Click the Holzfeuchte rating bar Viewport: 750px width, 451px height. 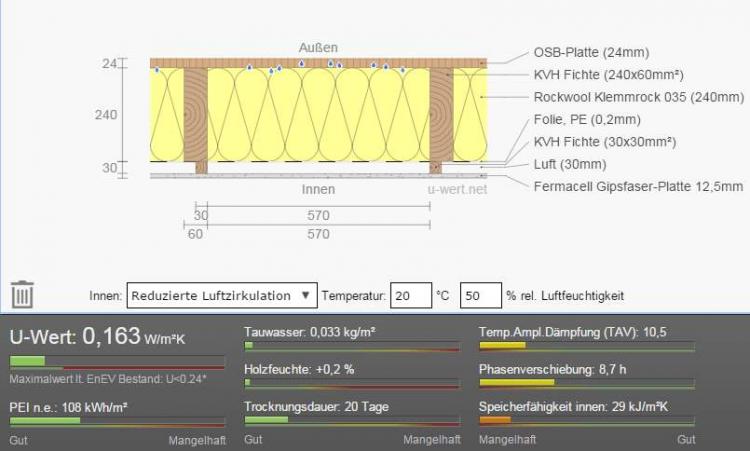click(351, 383)
